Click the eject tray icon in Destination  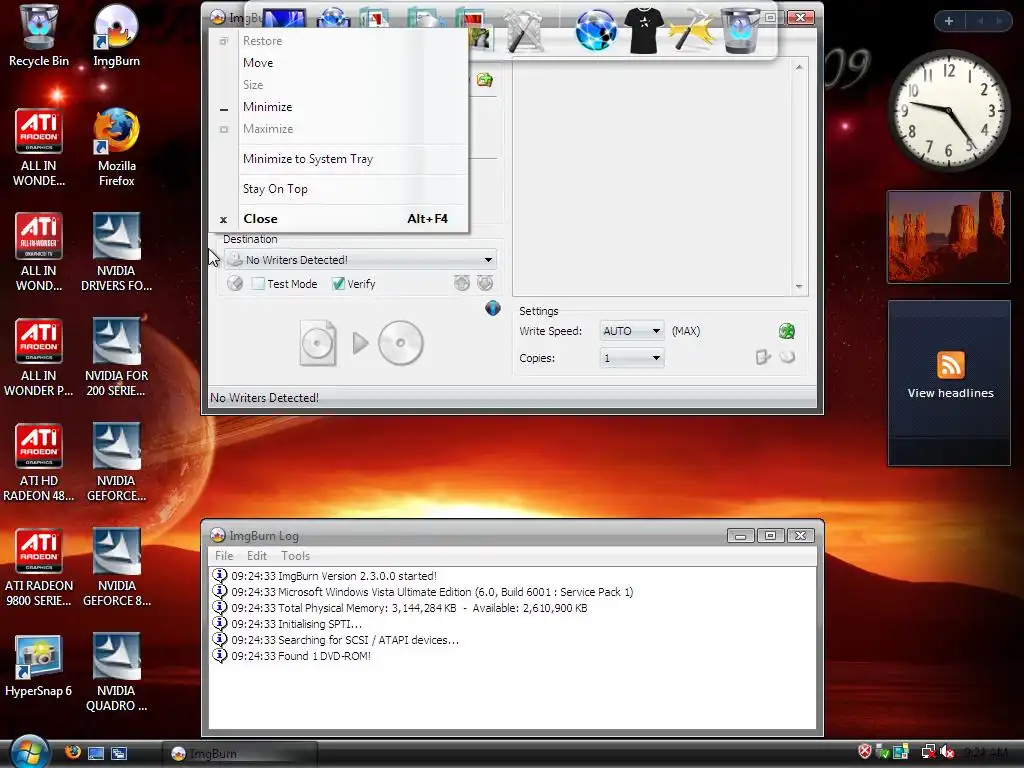462,283
